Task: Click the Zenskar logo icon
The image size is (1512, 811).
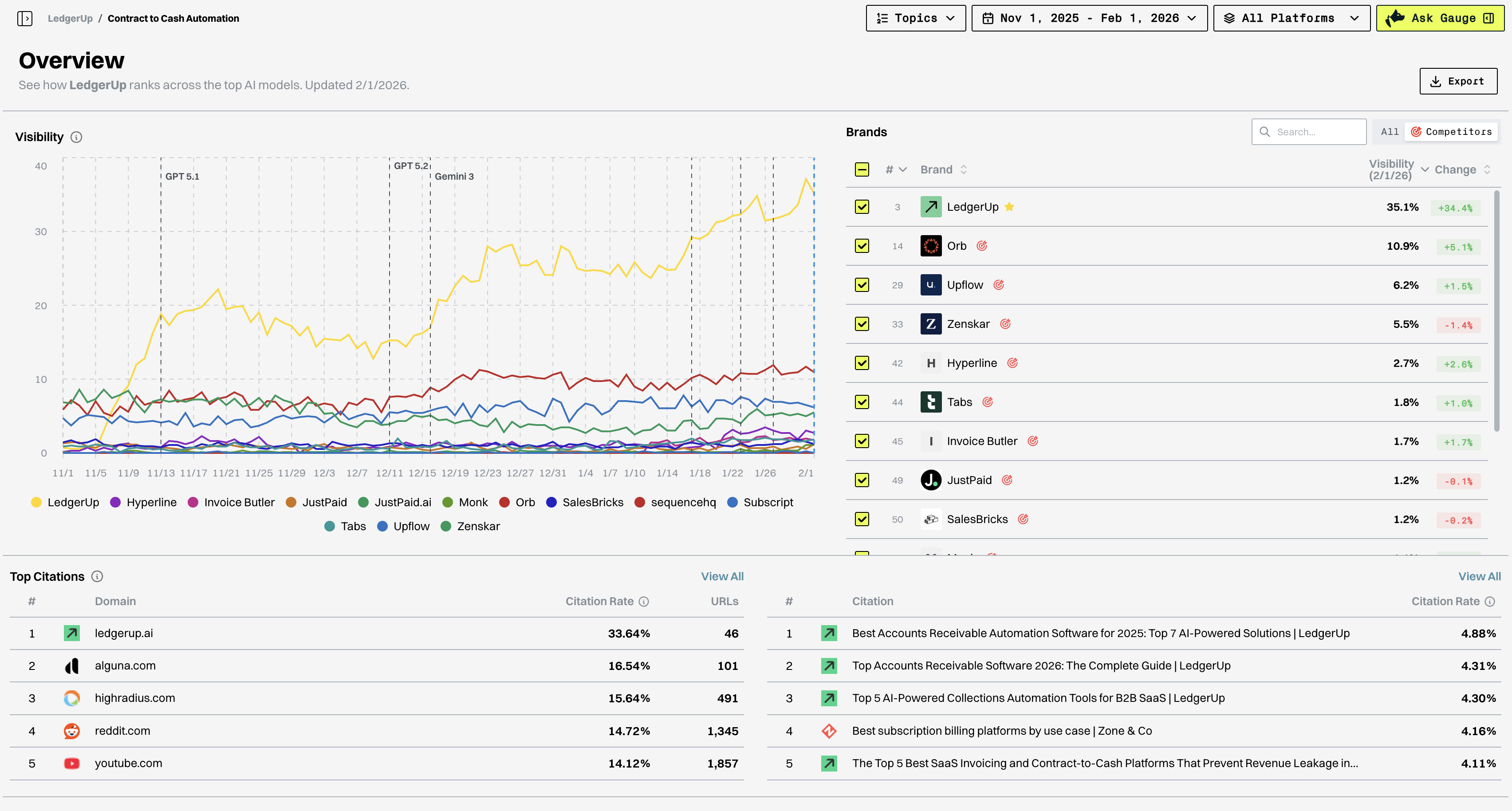Action: [x=930, y=323]
